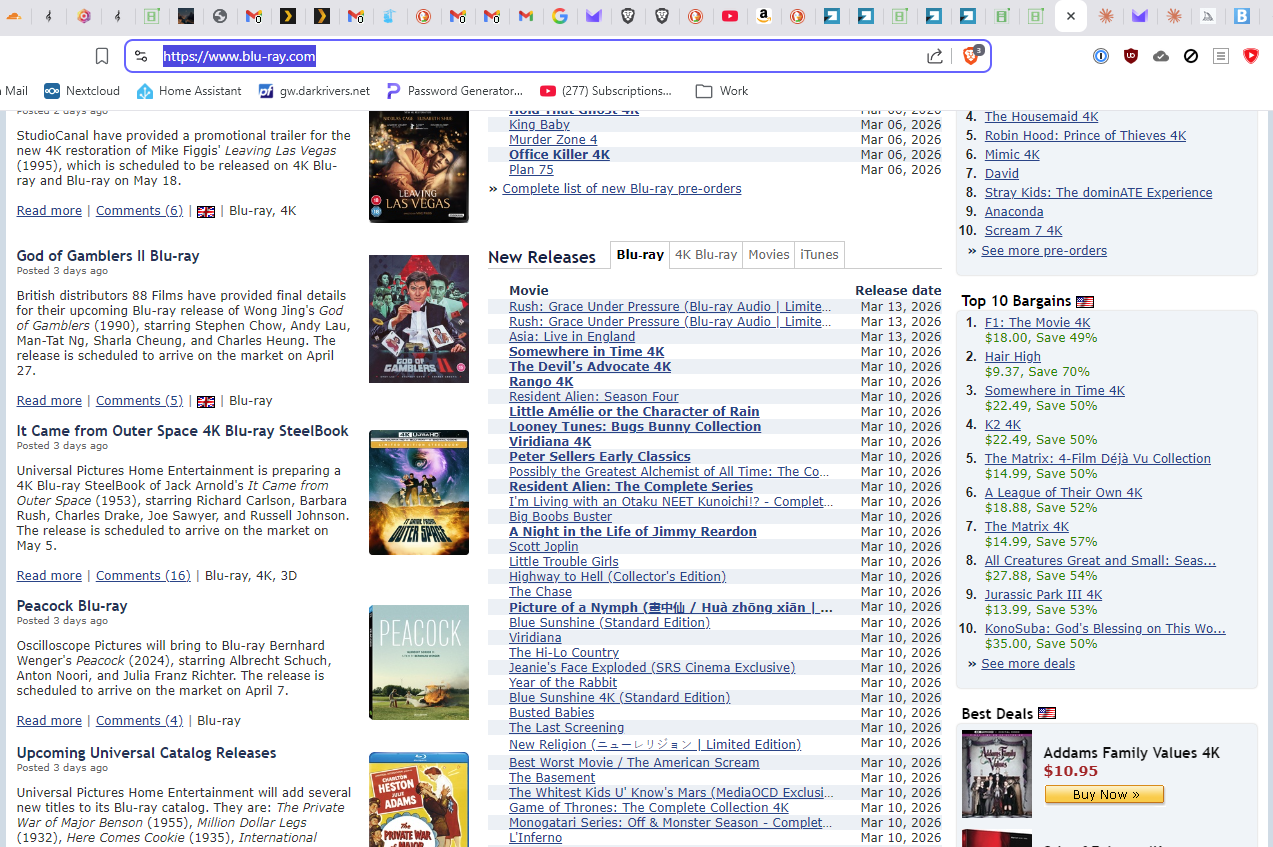Open Upcoming Universal Catalog Releases headline
This screenshot has width=1273, height=847.
tap(146, 753)
